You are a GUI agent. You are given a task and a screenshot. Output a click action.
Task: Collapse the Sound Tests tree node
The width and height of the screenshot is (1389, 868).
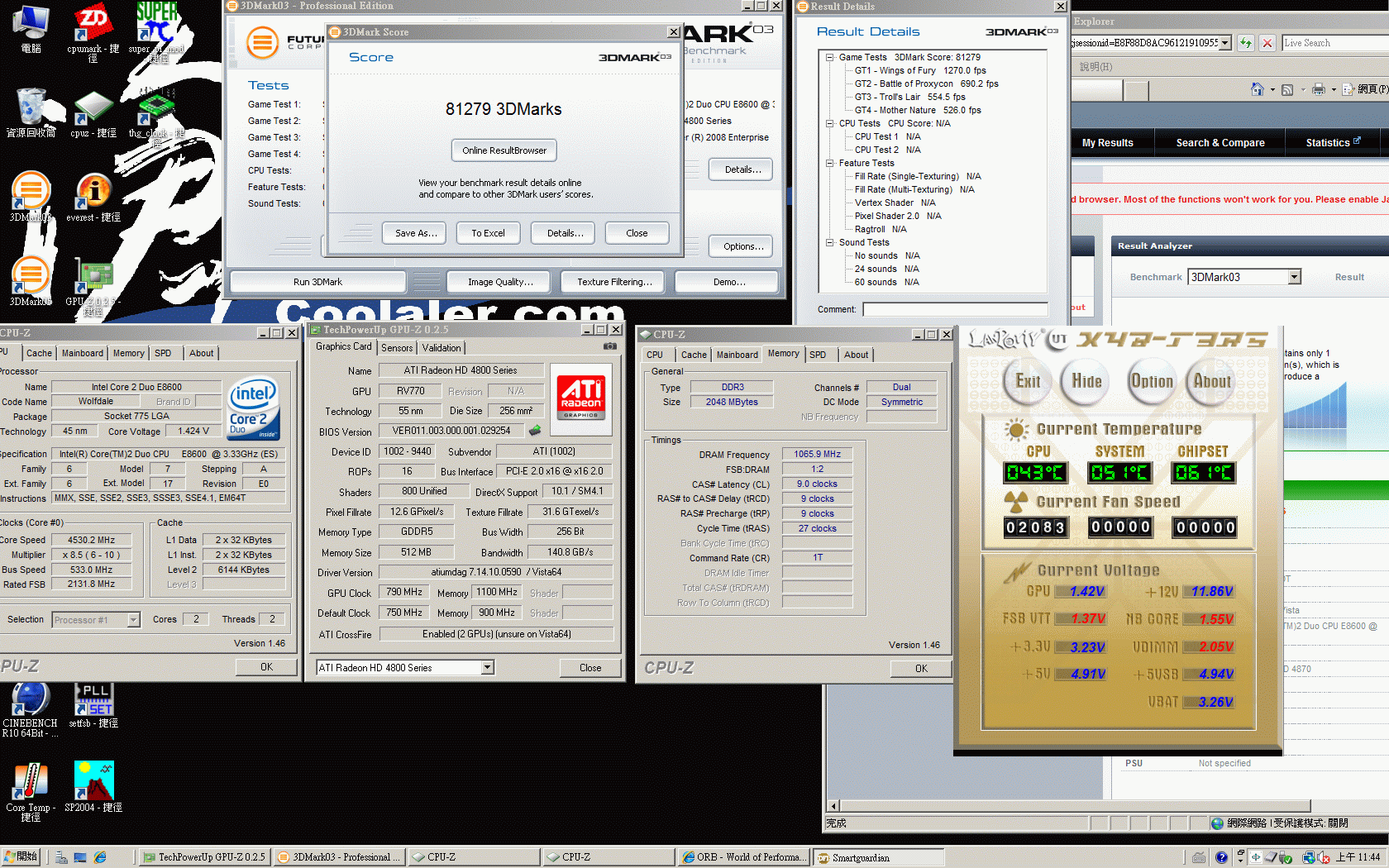(x=829, y=242)
